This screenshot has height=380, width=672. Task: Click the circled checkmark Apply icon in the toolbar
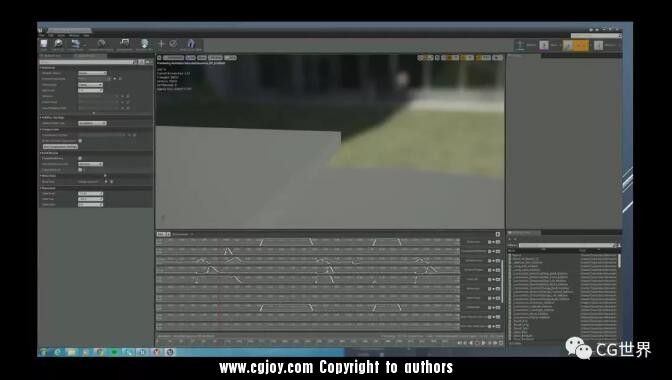point(173,44)
